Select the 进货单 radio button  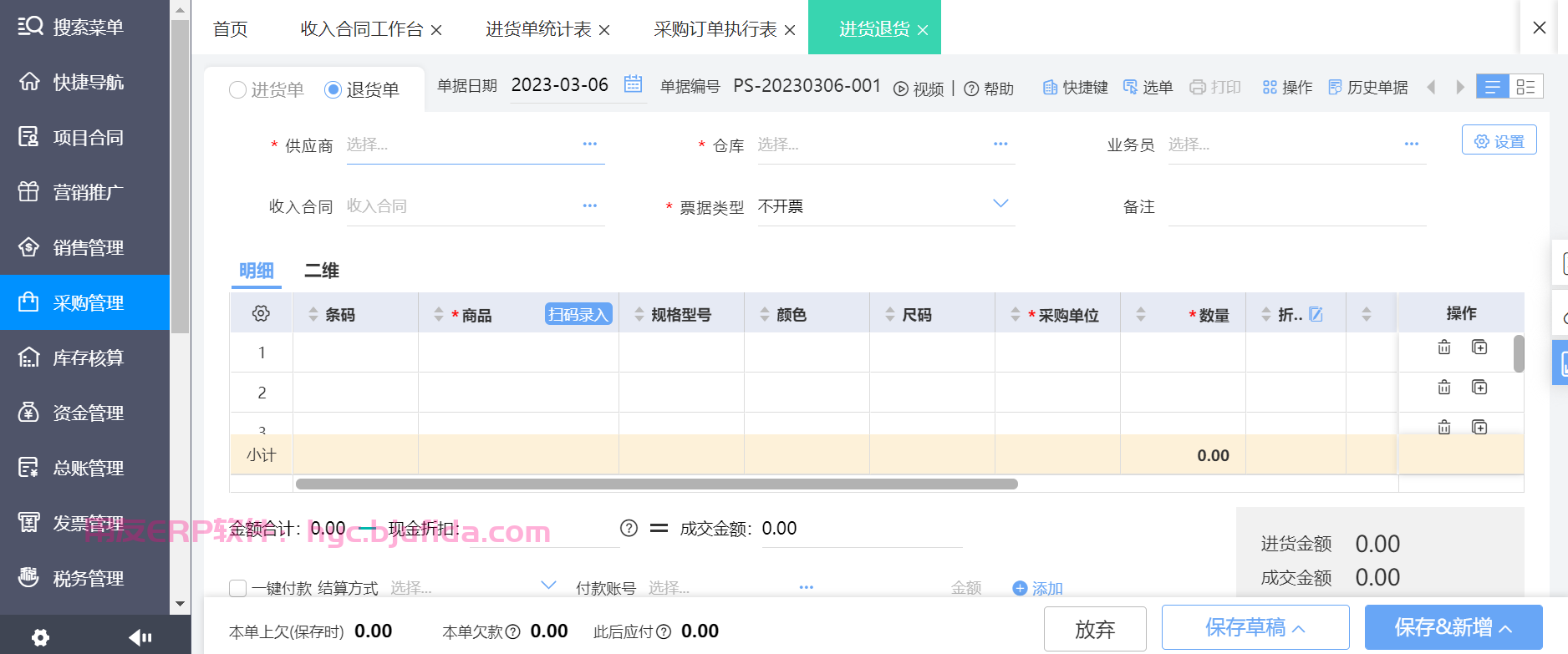(x=237, y=89)
